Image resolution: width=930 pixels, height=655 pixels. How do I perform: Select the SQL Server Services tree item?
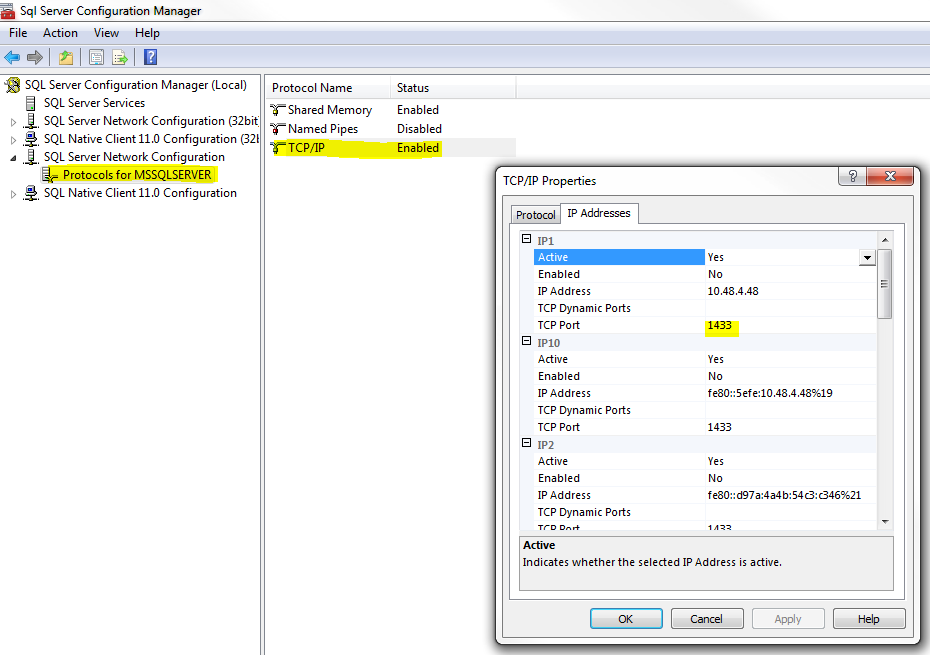point(94,103)
